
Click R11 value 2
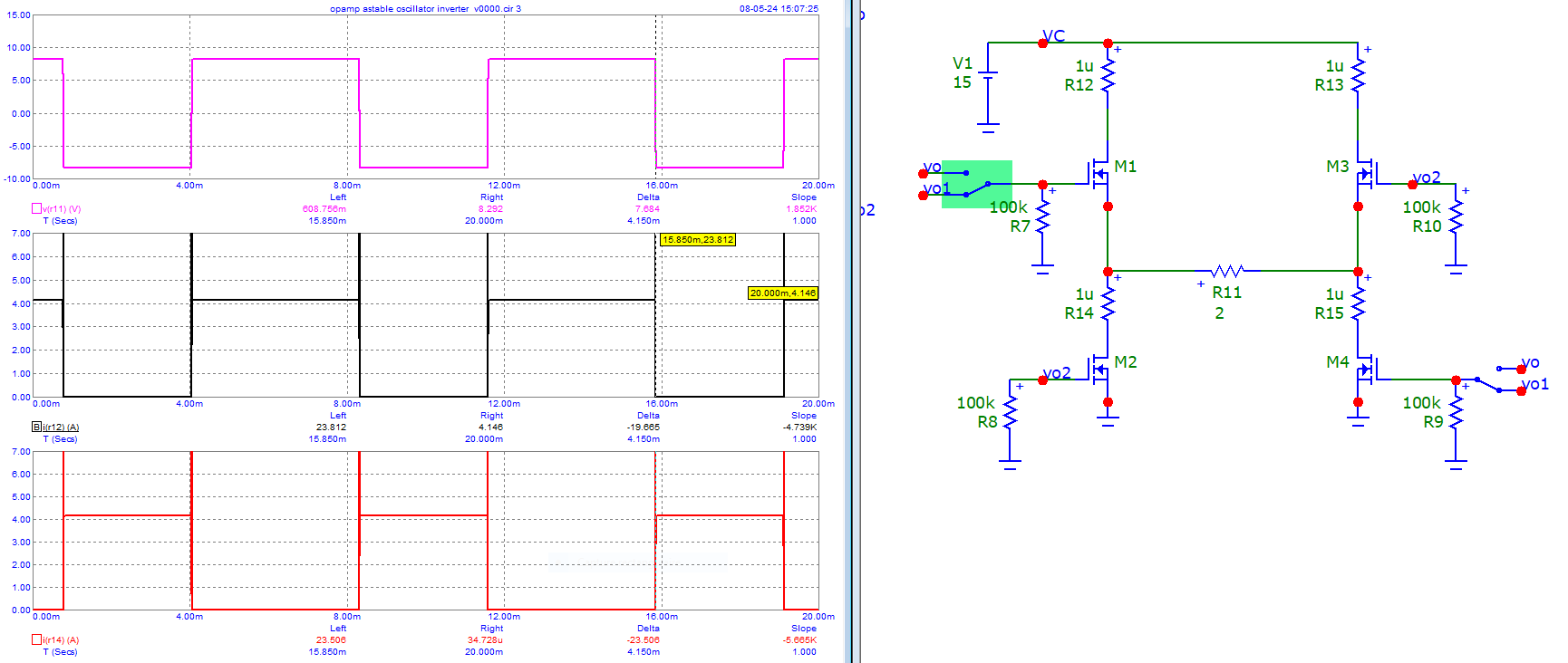point(1220,313)
